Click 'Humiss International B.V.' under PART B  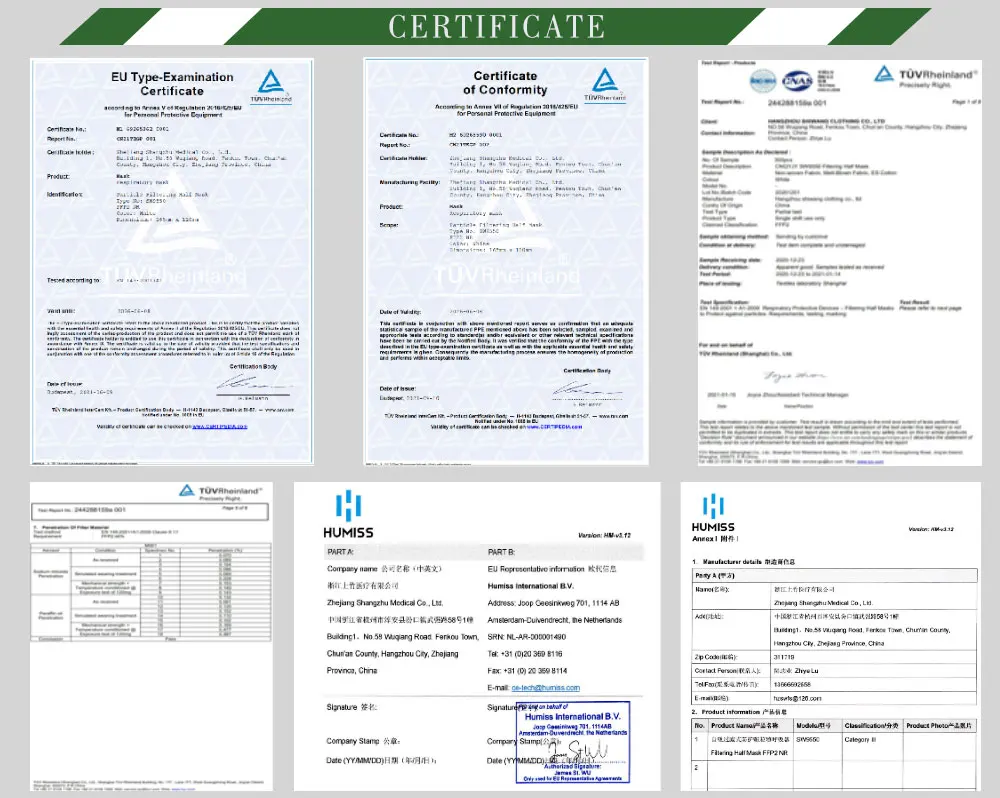[x=531, y=586]
